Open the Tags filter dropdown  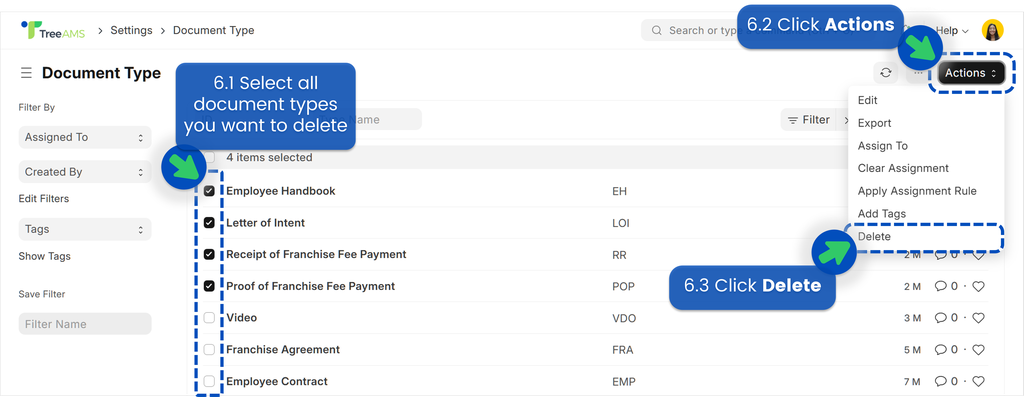pos(85,230)
